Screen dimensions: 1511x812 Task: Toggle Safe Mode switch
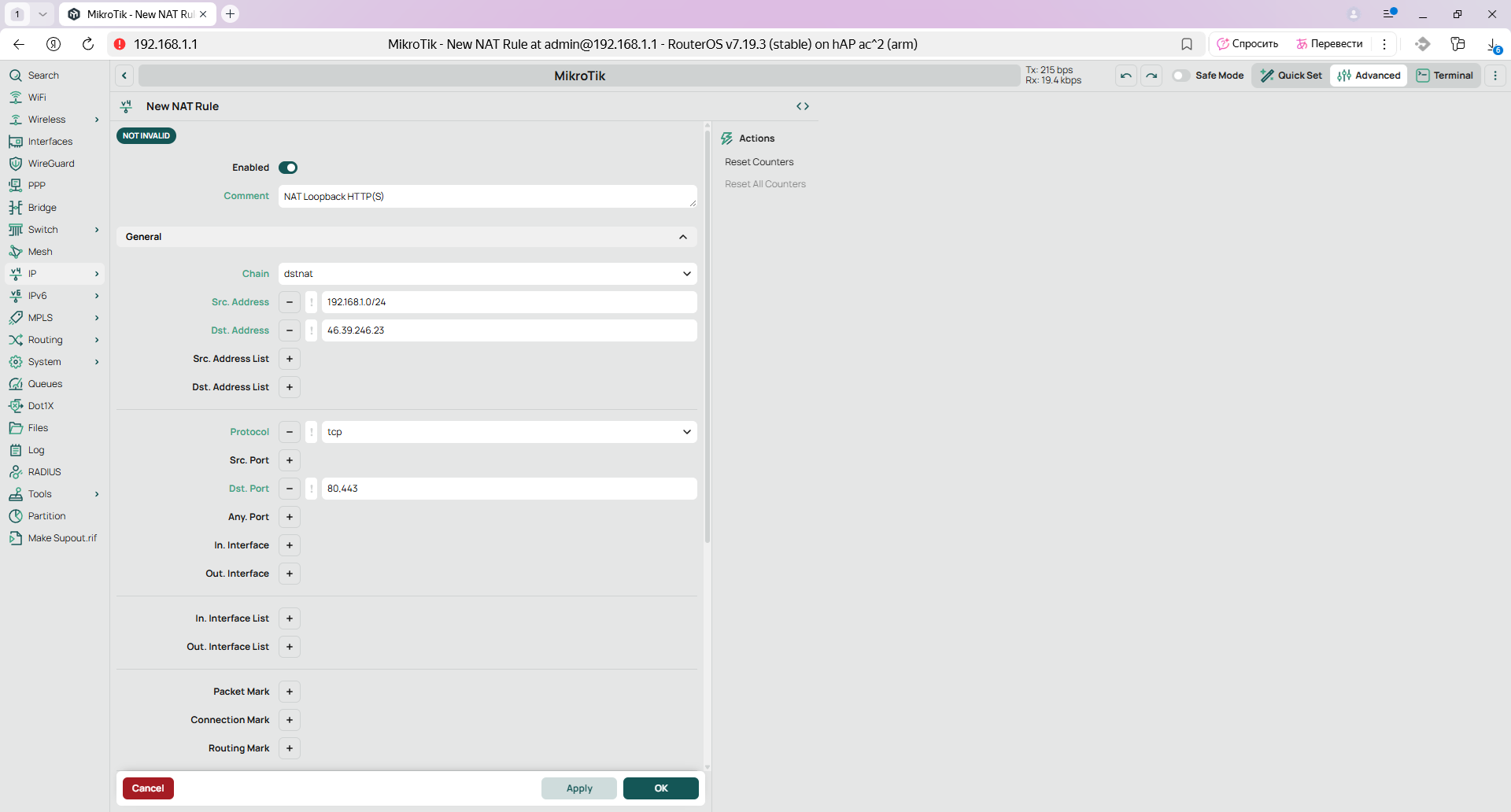[x=1180, y=76]
